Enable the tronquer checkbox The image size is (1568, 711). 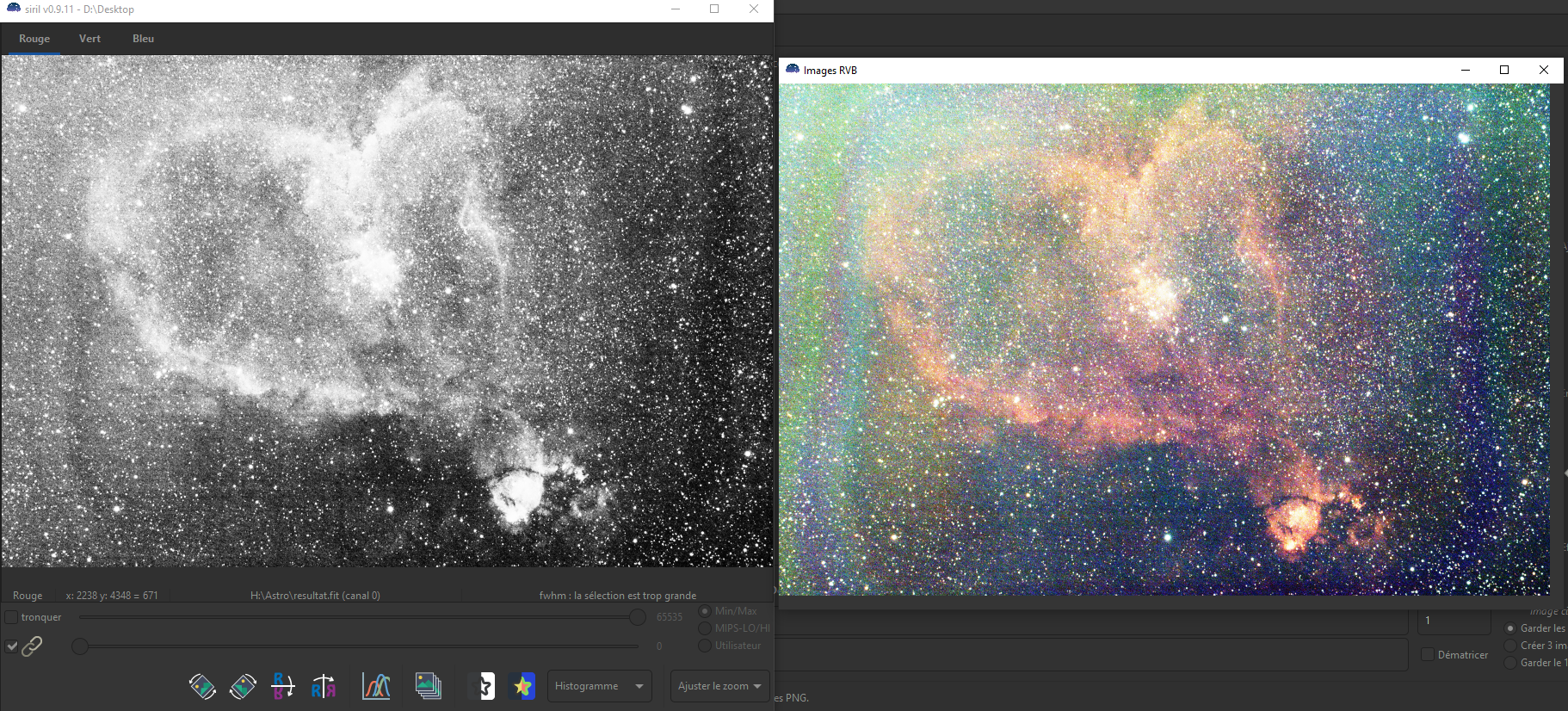[11, 617]
